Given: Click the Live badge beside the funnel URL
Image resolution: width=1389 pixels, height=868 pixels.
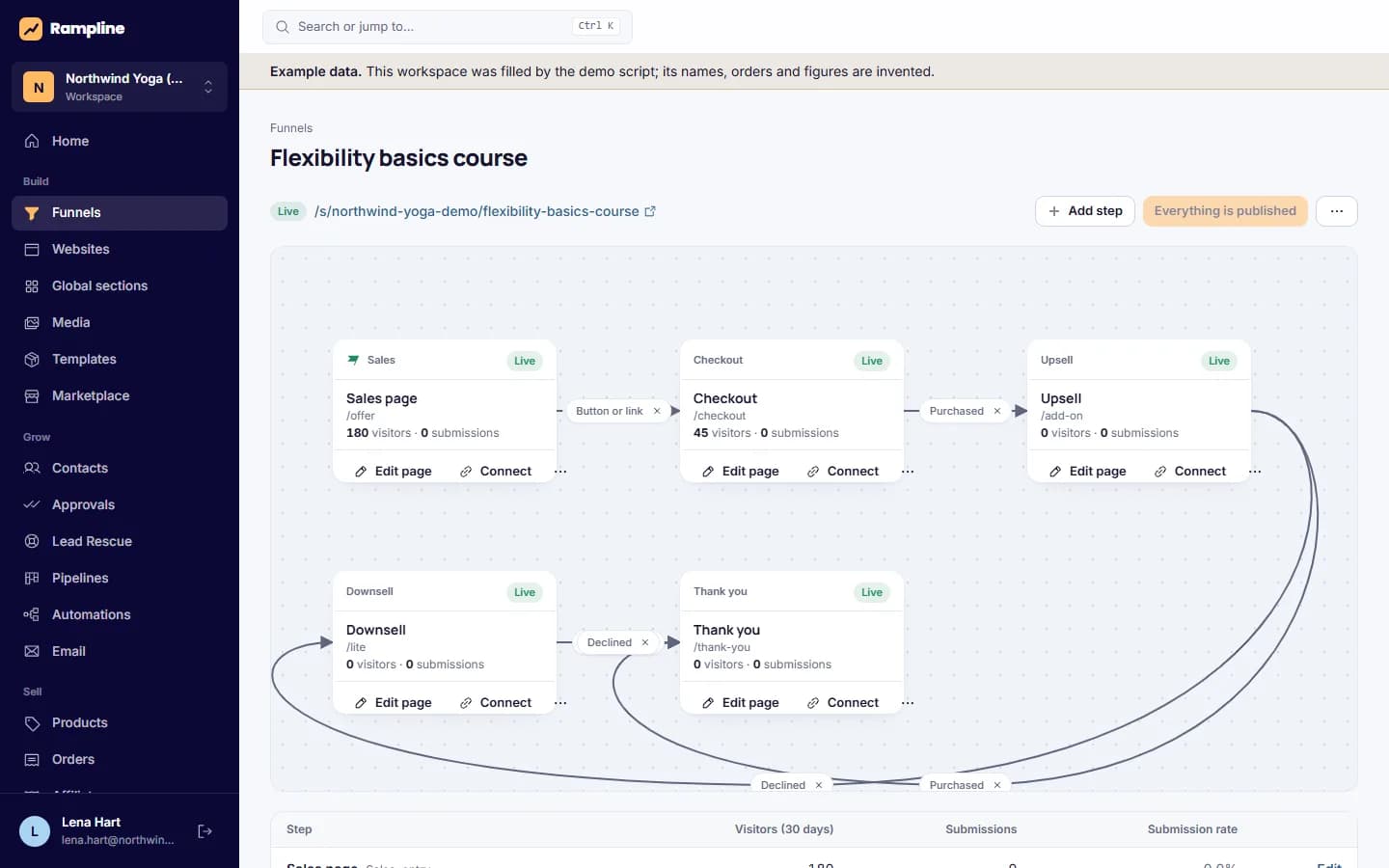Looking at the screenshot, I should pos(288,211).
